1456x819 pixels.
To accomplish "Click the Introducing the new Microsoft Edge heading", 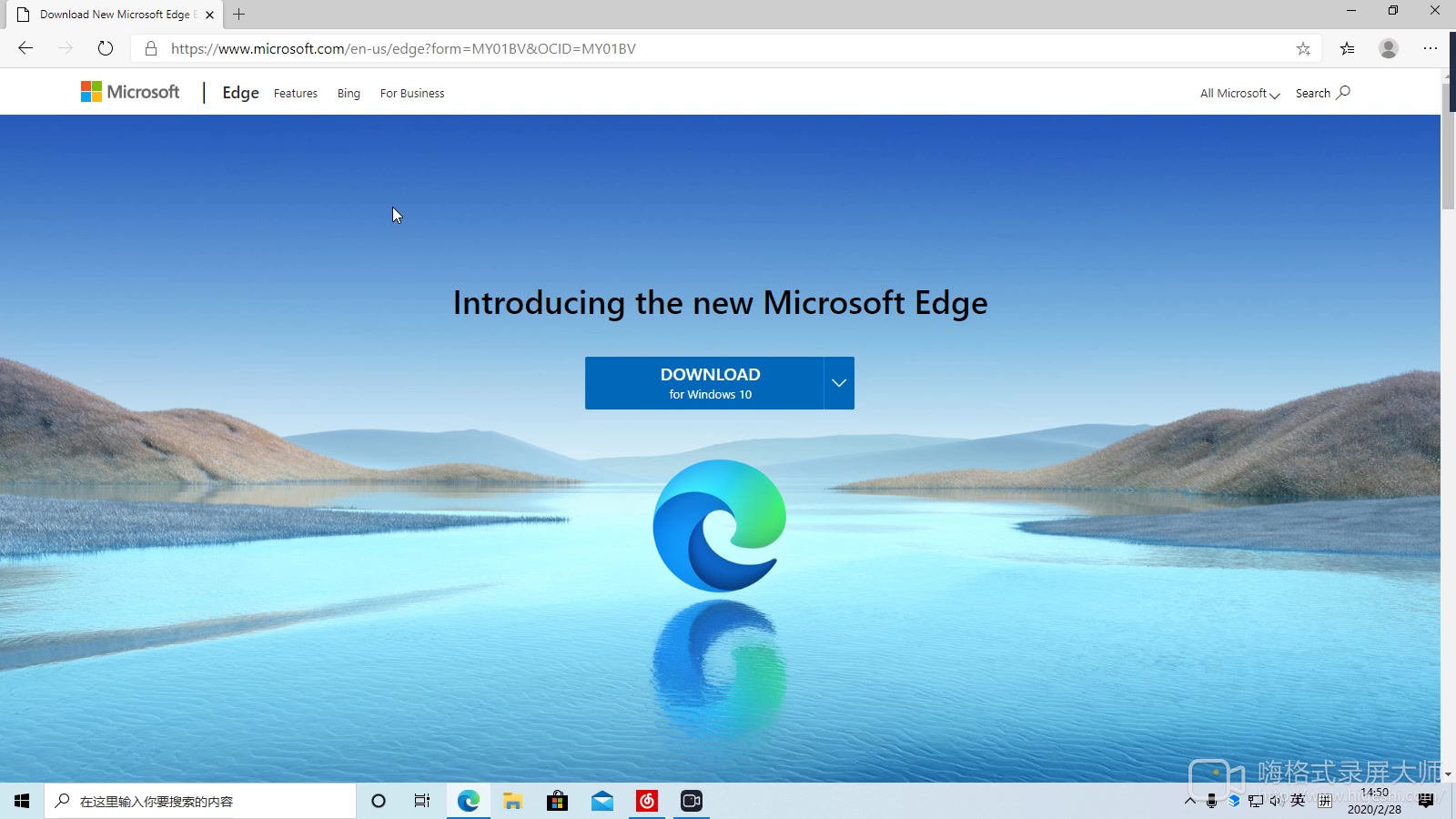I will point(720,303).
